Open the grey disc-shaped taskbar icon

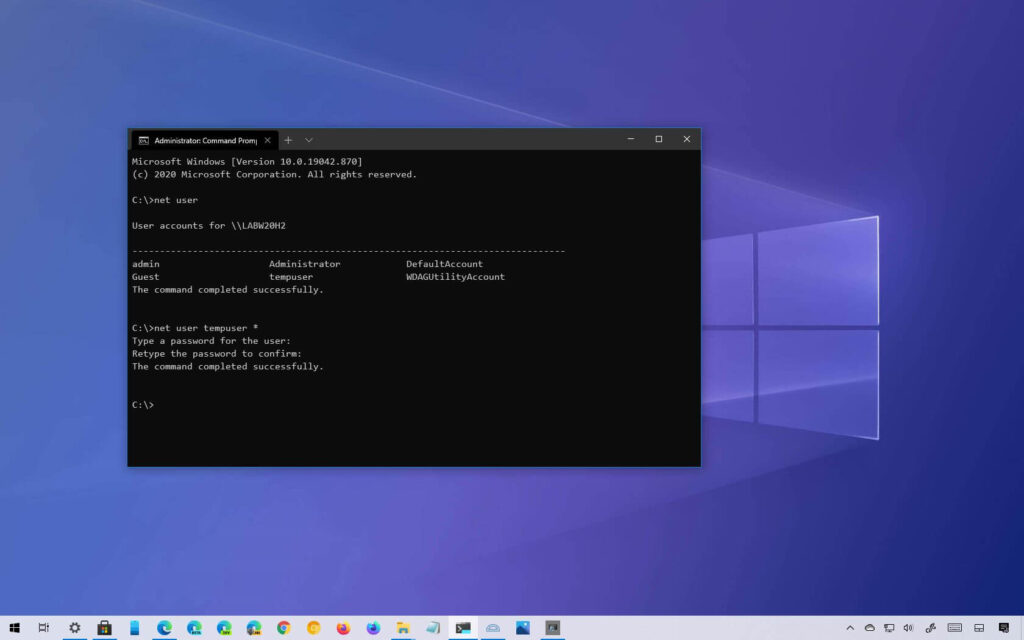[493, 628]
